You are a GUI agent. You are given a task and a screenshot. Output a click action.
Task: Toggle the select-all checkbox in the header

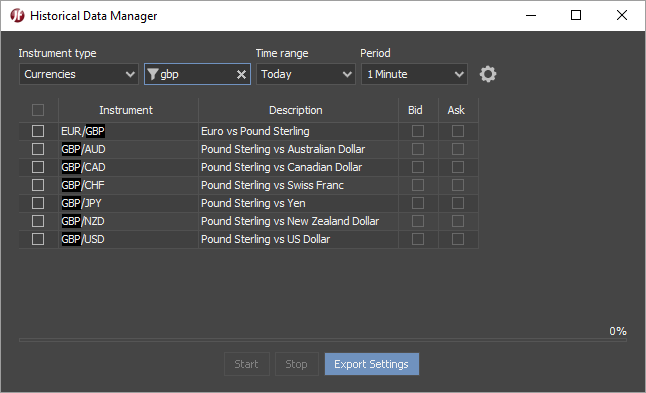38,110
